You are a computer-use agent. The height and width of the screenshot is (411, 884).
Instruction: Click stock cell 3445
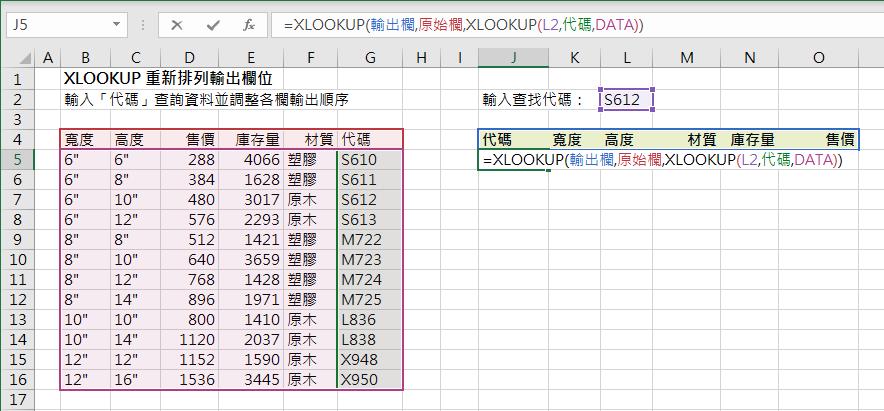click(x=251, y=379)
